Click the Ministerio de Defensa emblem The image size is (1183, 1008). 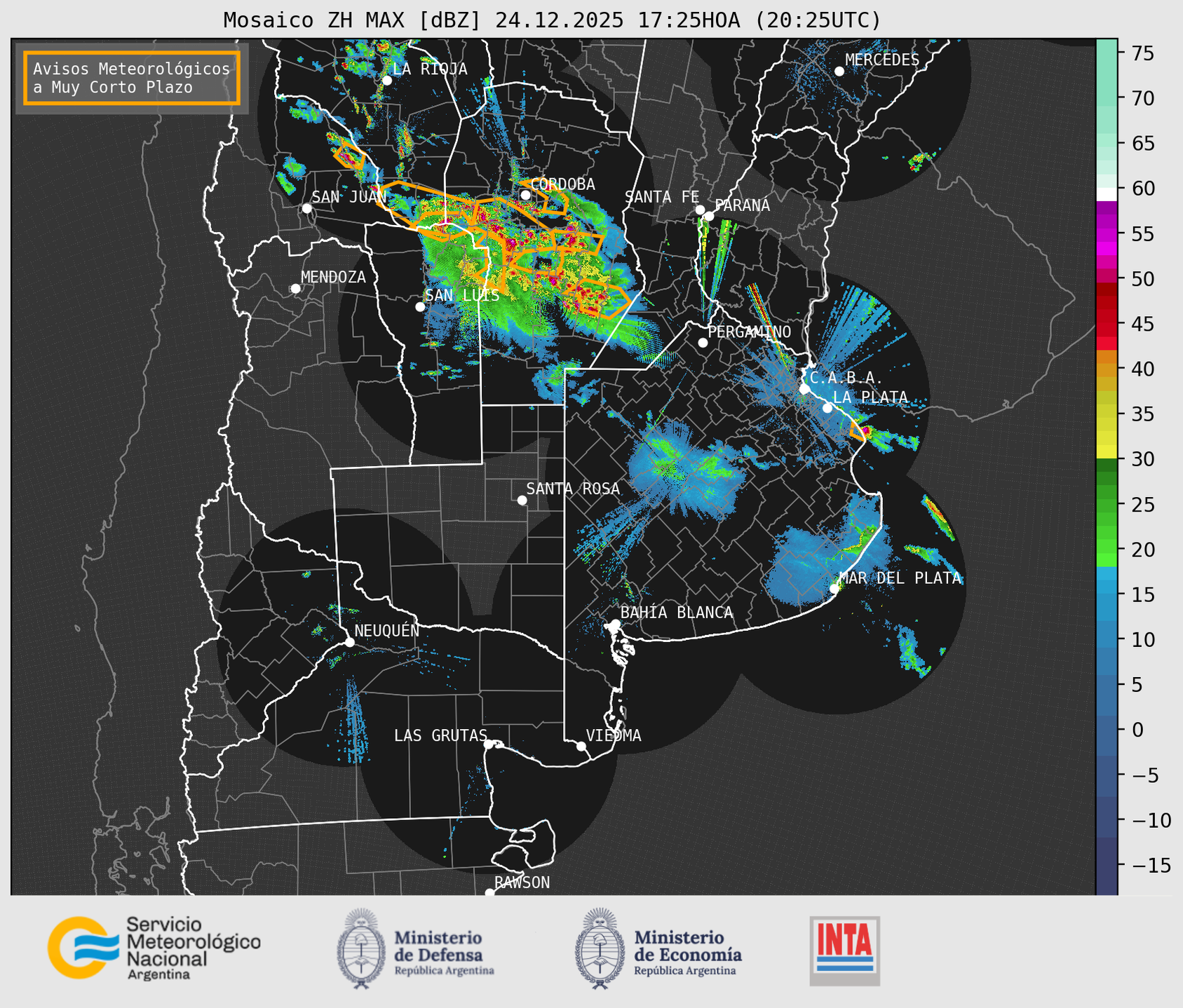click(361, 948)
